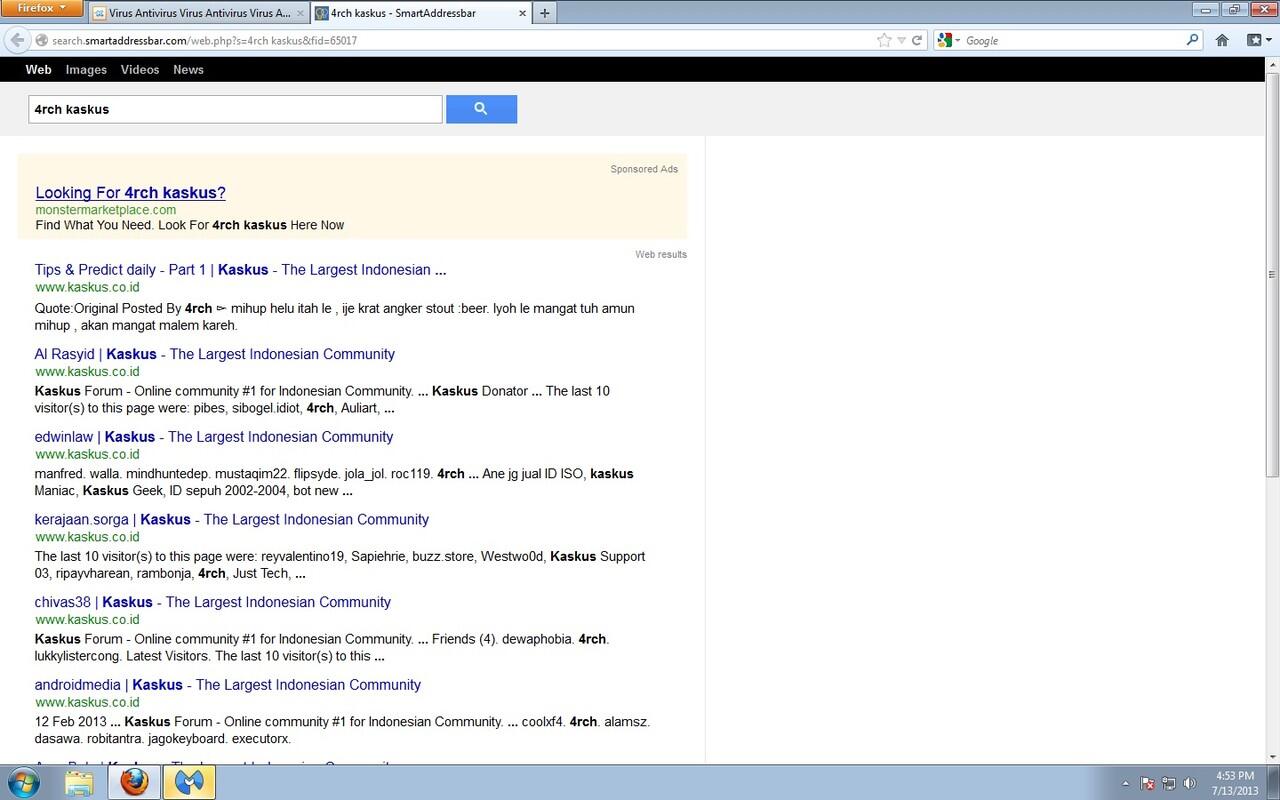1280x800 pixels.
Task: Switch to News search
Action: click(188, 70)
